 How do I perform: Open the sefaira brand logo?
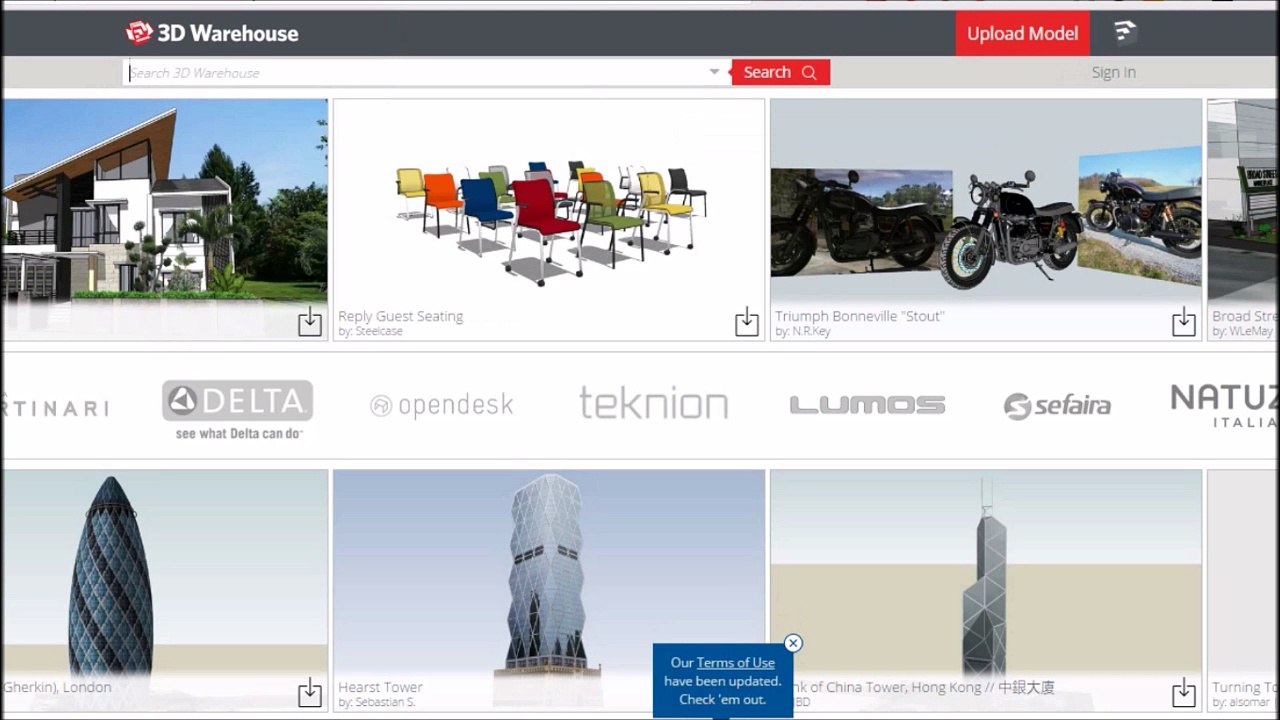click(1057, 405)
